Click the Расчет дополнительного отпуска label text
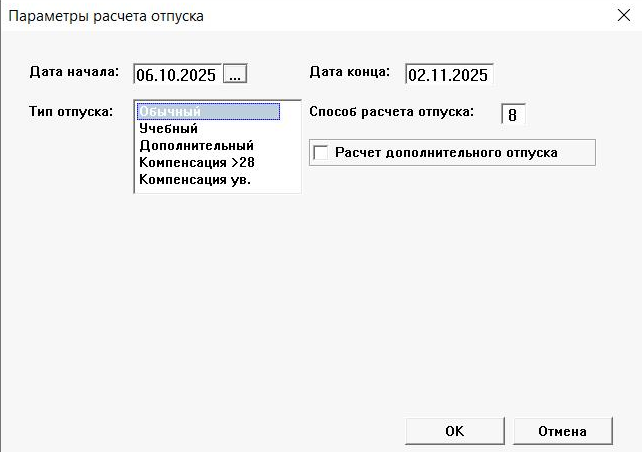This screenshot has height=452, width=642. point(446,153)
